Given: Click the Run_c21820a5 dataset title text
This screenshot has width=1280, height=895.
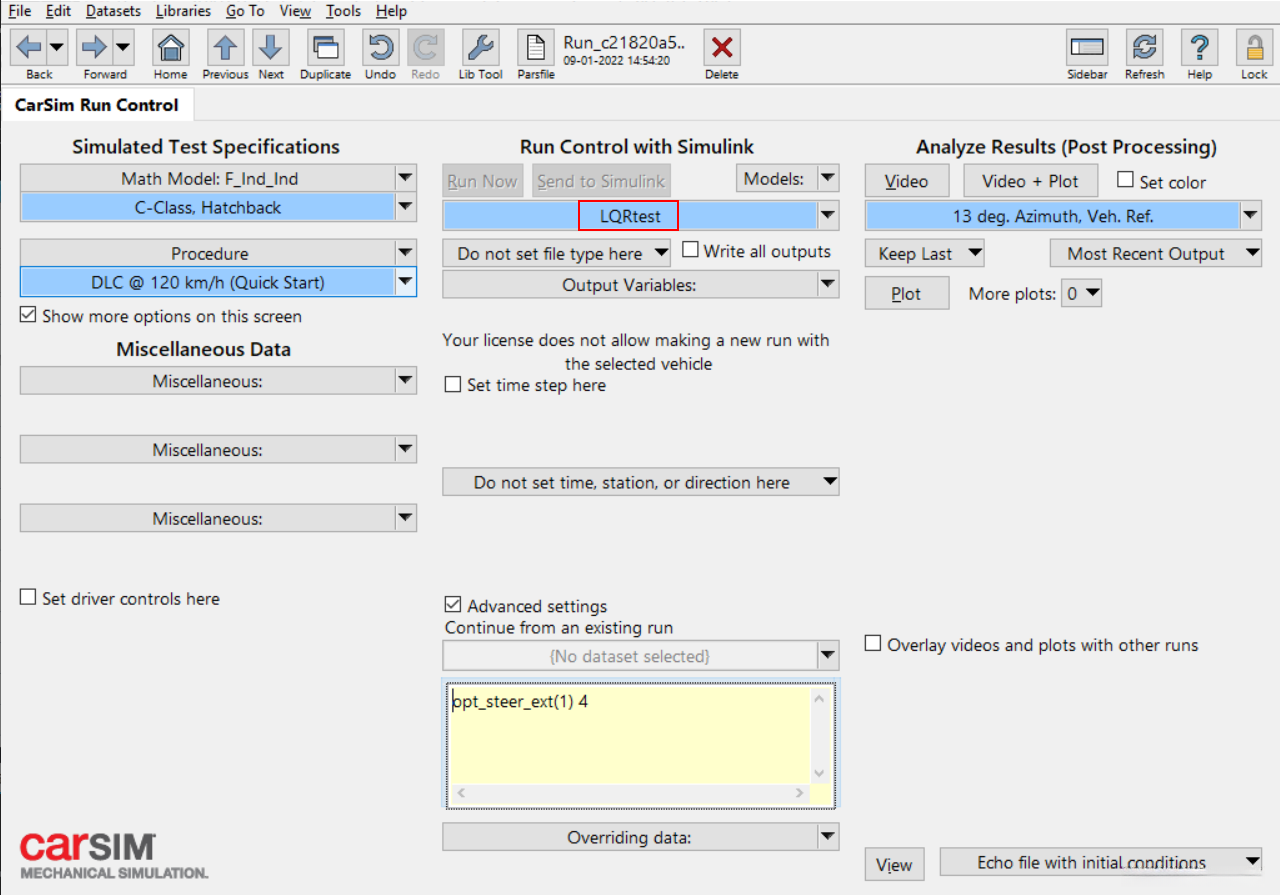Looking at the screenshot, I should pyautogui.click(x=625, y=42).
